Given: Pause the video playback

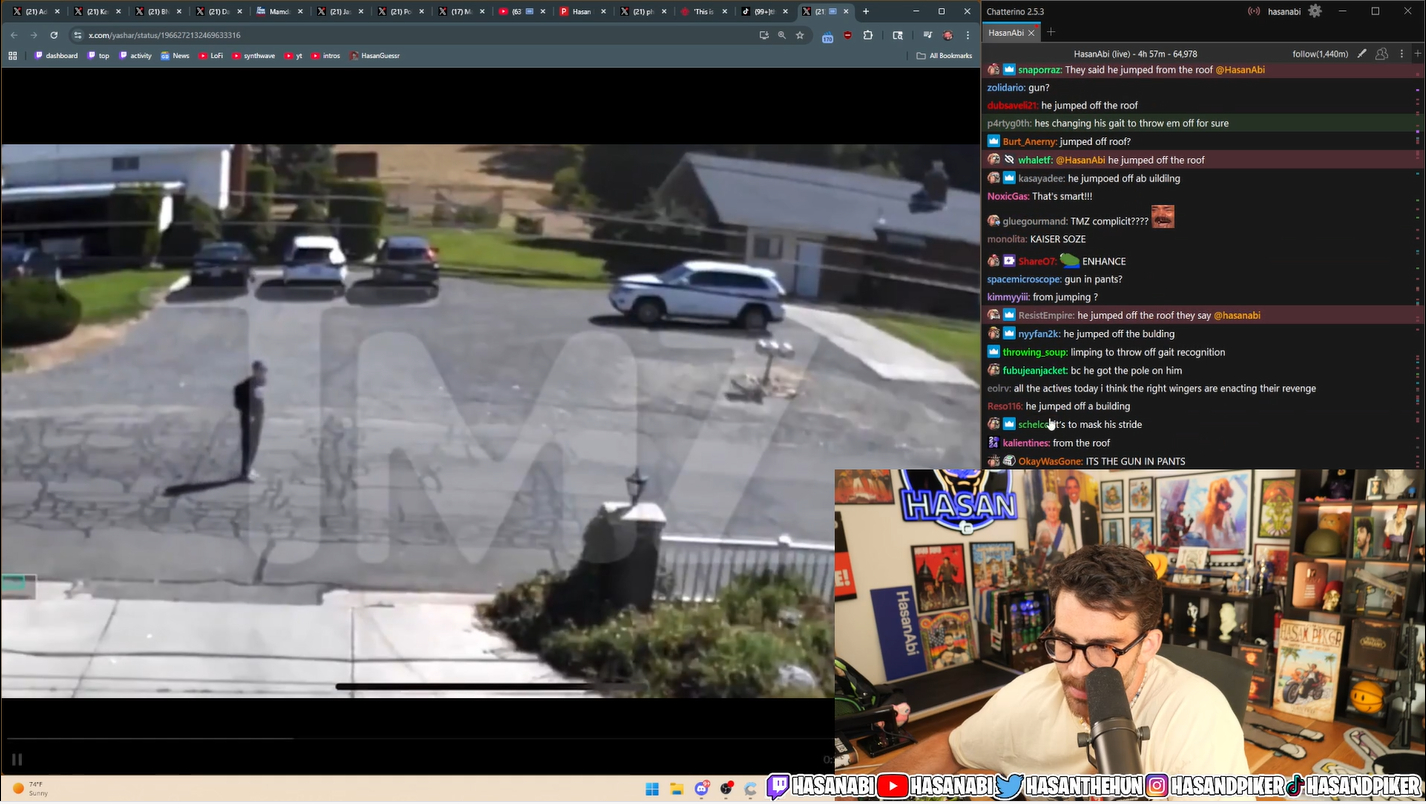Looking at the screenshot, I should pyautogui.click(x=16, y=760).
